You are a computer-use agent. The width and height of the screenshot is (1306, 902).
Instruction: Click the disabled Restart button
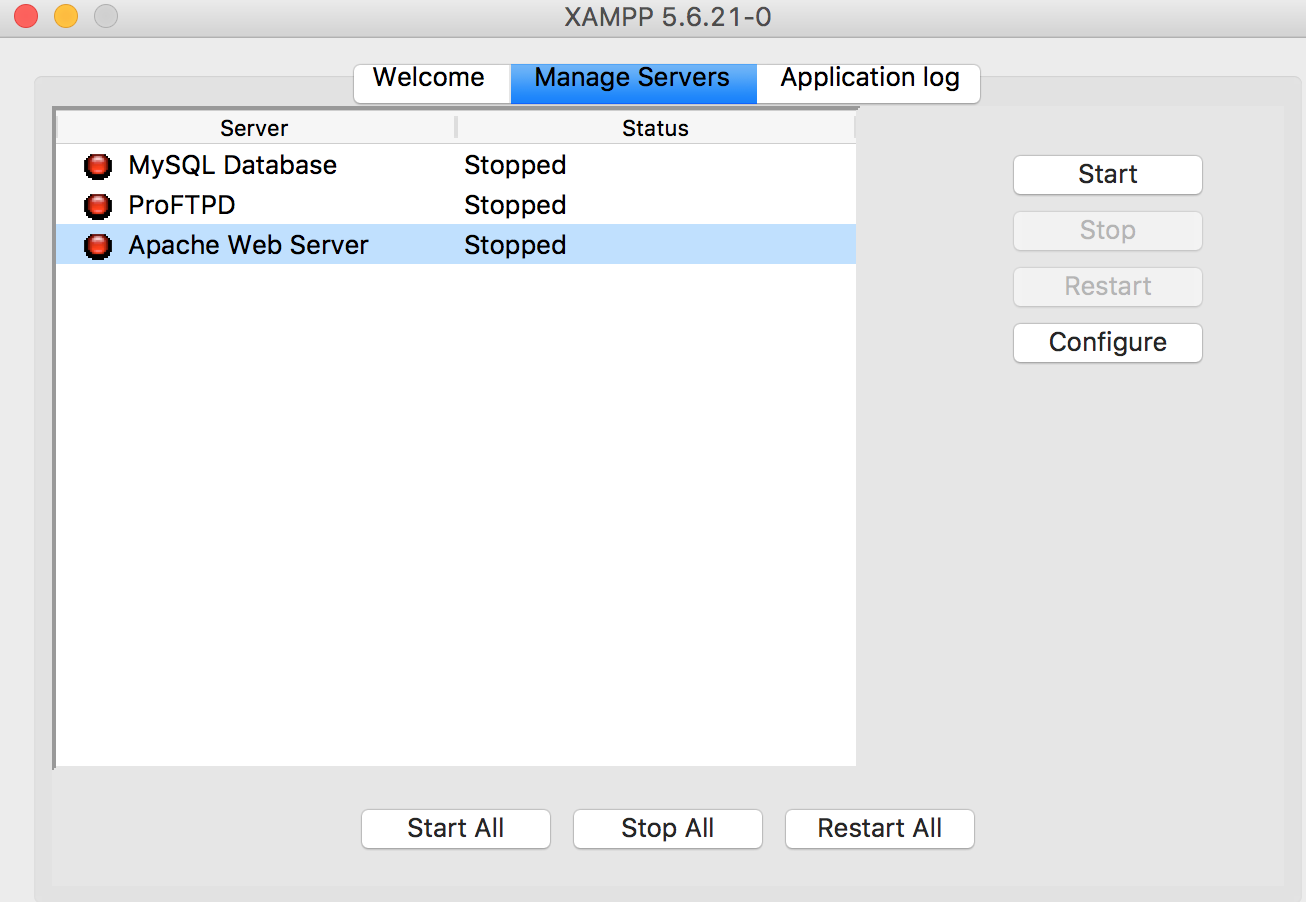(1108, 287)
